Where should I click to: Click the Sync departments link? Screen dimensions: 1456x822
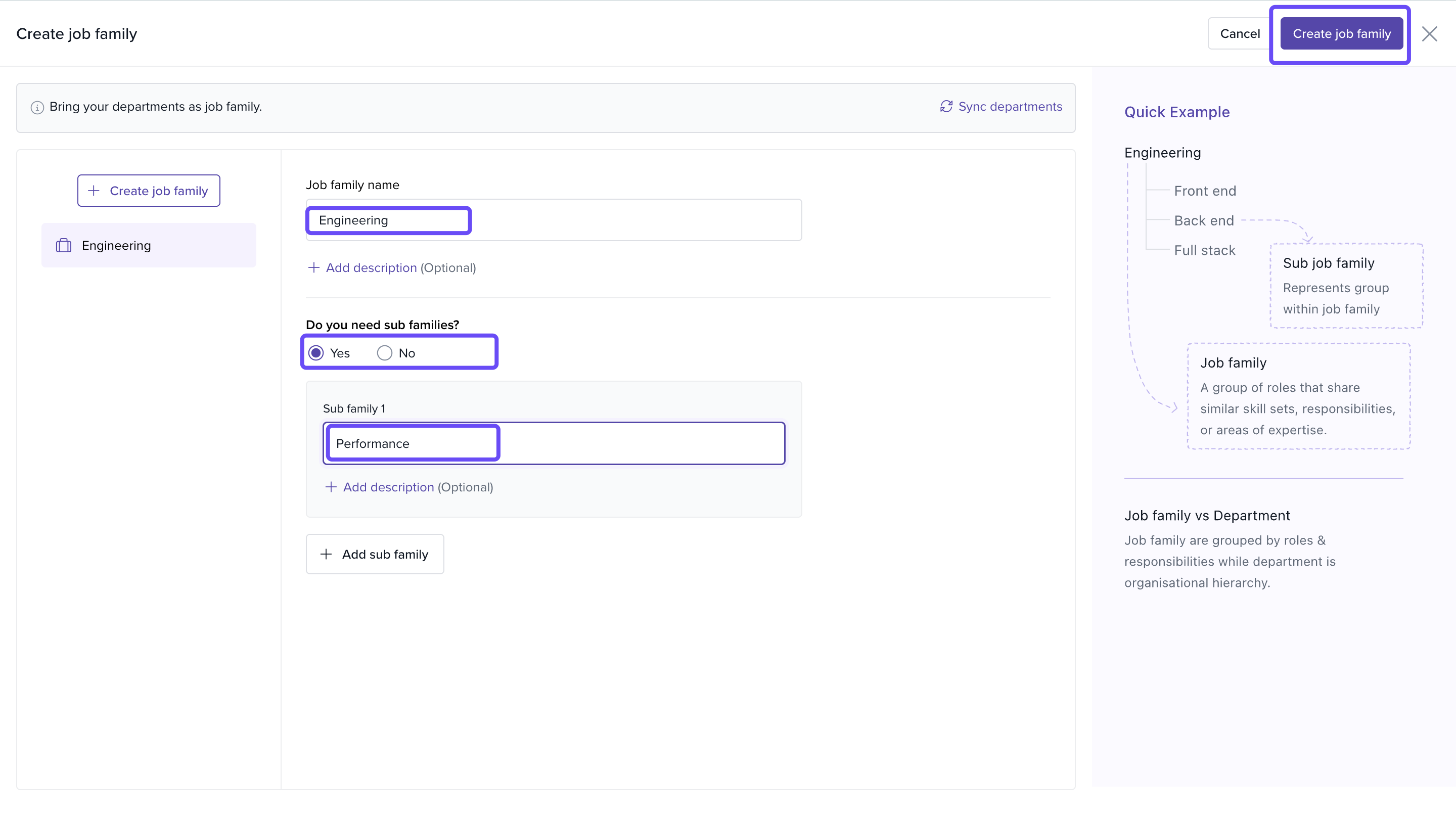(x=1010, y=106)
